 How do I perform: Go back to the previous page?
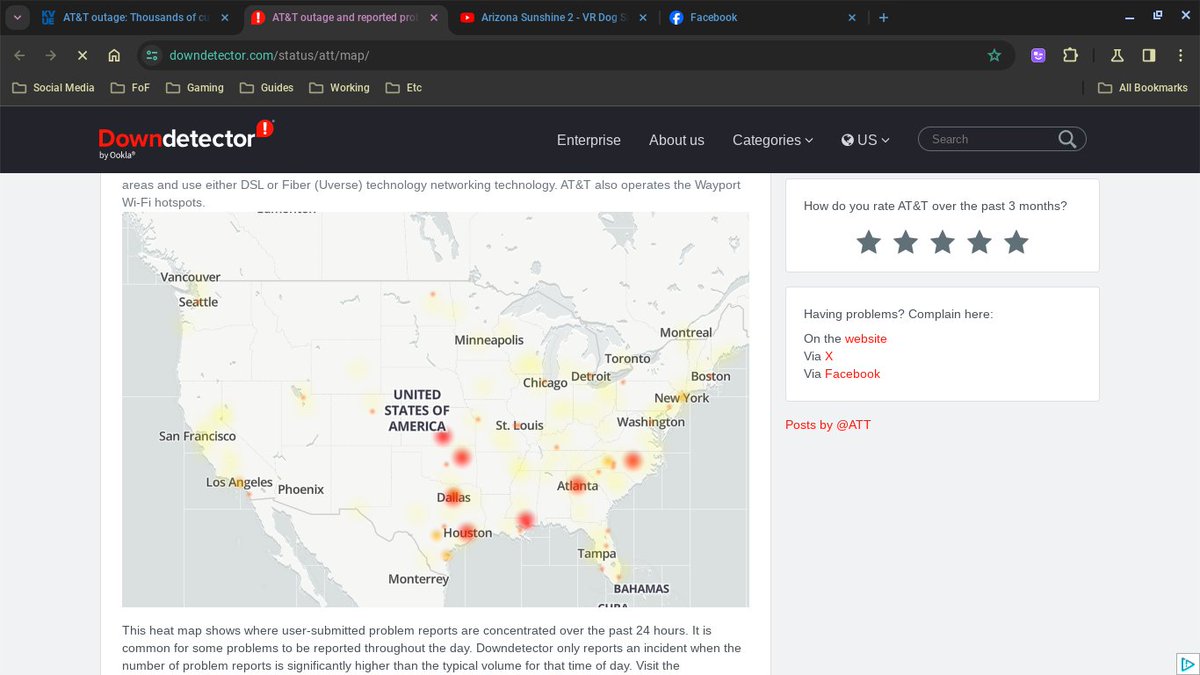19,55
